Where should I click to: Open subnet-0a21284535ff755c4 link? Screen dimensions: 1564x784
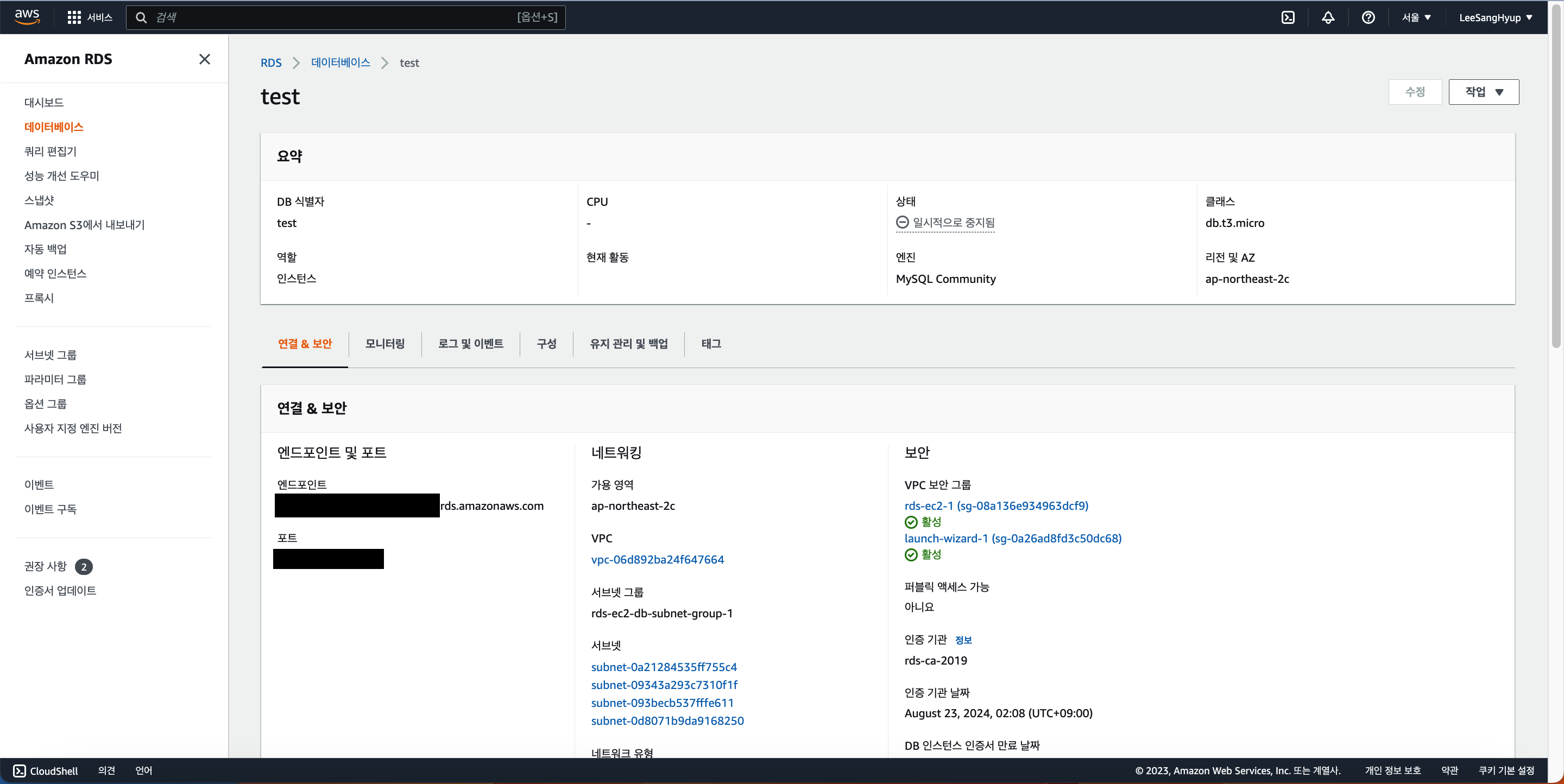point(664,667)
